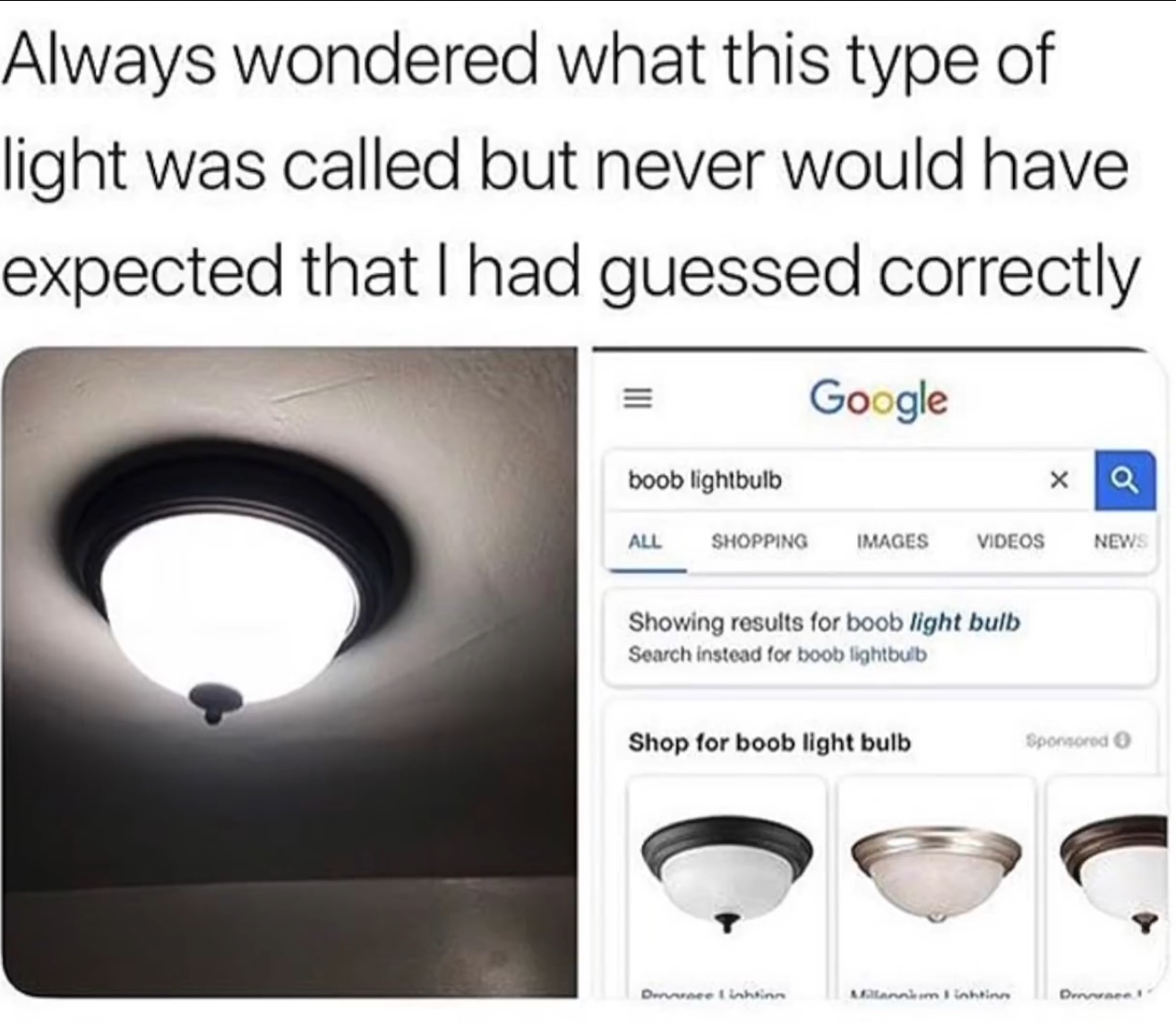The height and width of the screenshot is (1030, 1176).
Task: Open the News tab
Action: tap(1120, 541)
